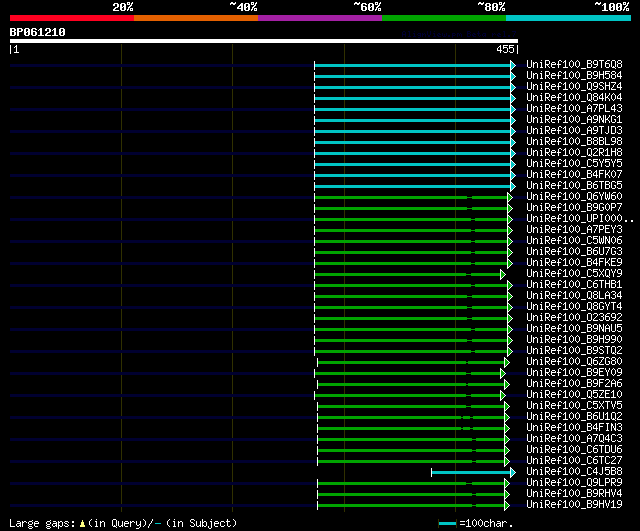Select the UniRef100_B9EY09 label
This screenshot has height=531, width=640.
[x=574, y=373]
